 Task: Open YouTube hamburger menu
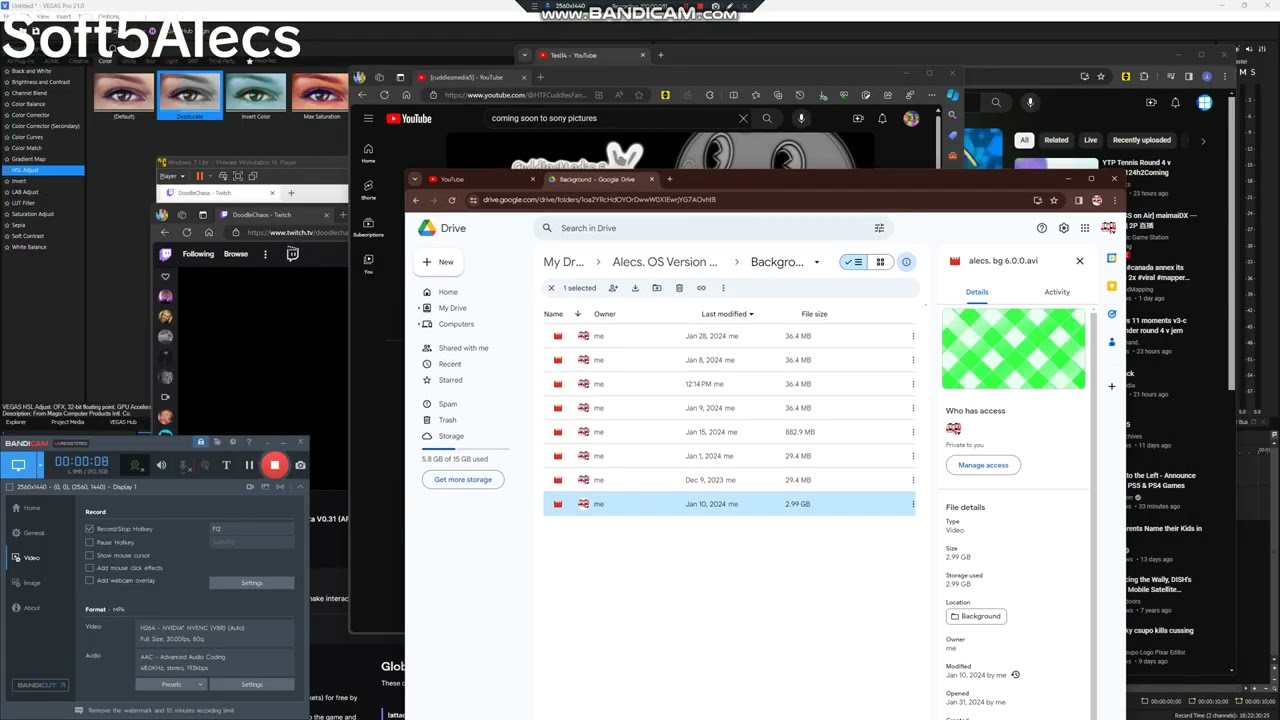368,118
